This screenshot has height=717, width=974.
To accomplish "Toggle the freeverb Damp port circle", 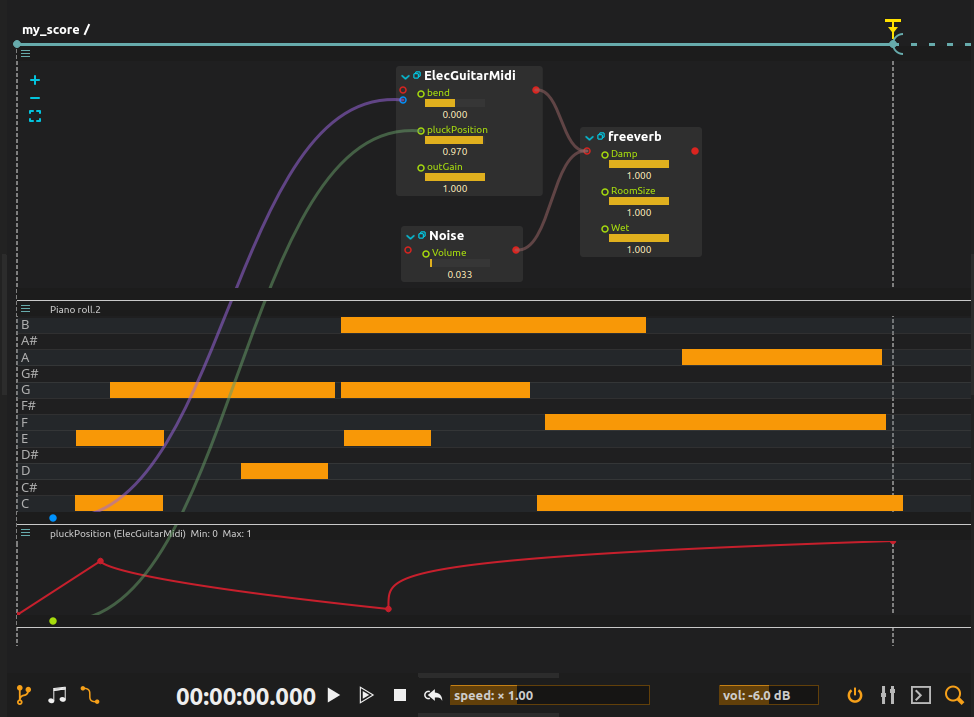I will [x=604, y=155].
